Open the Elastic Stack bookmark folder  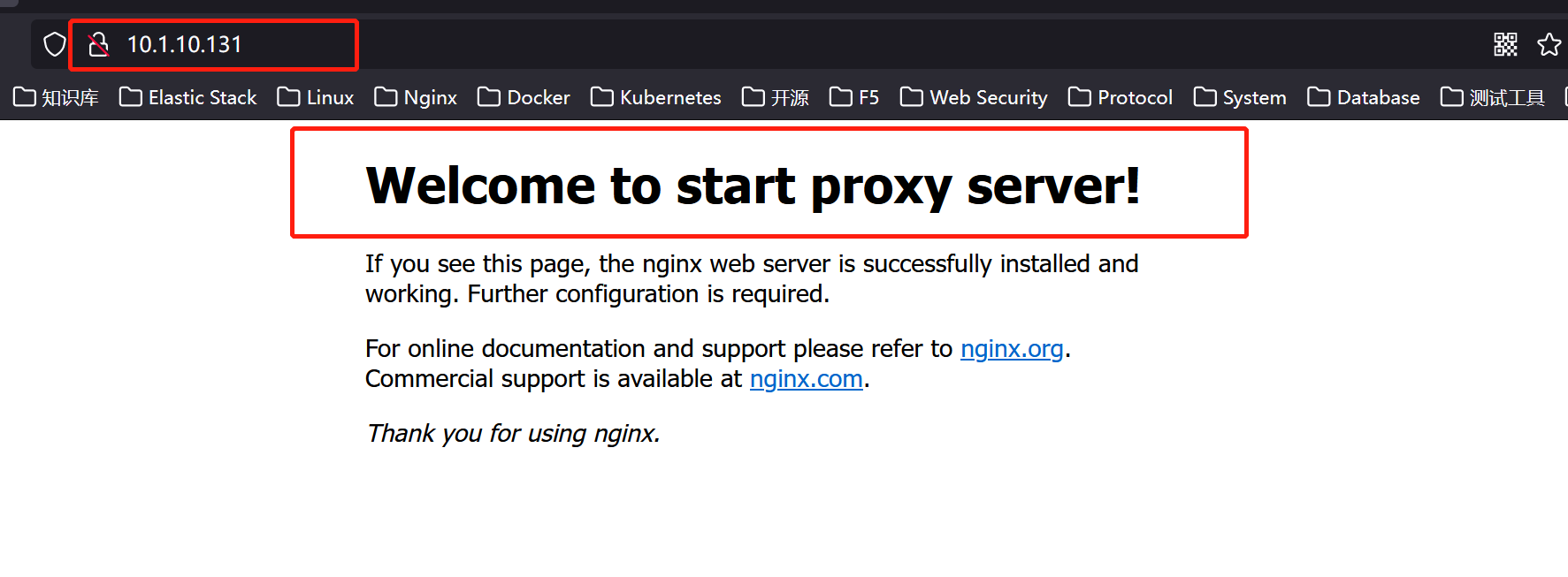(x=187, y=97)
